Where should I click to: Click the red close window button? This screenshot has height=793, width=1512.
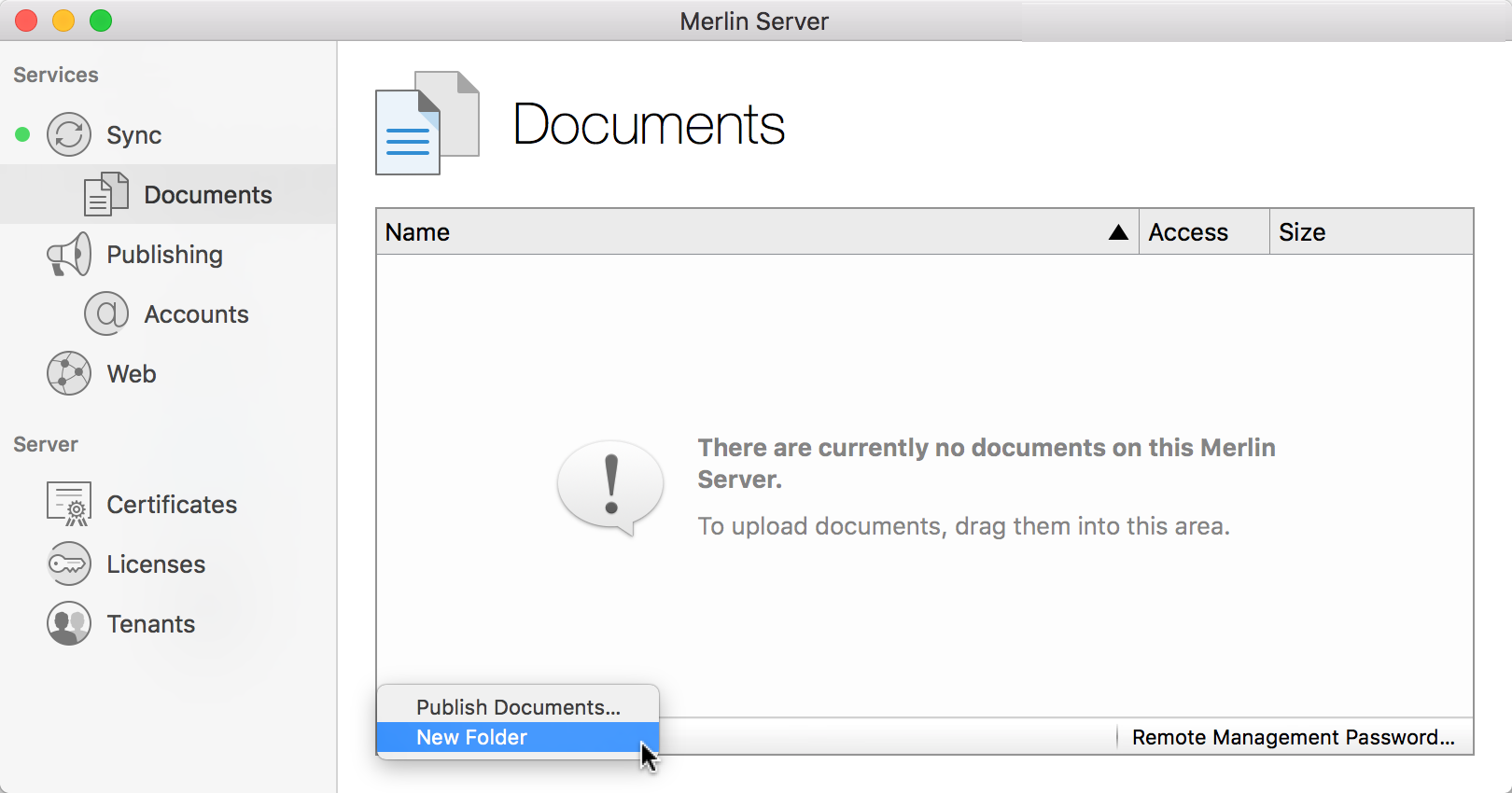point(26,21)
